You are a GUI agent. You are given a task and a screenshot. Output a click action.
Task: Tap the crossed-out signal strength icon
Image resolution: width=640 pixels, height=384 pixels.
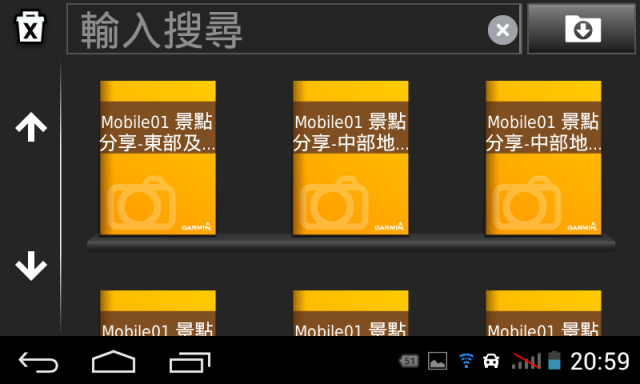tap(527, 361)
